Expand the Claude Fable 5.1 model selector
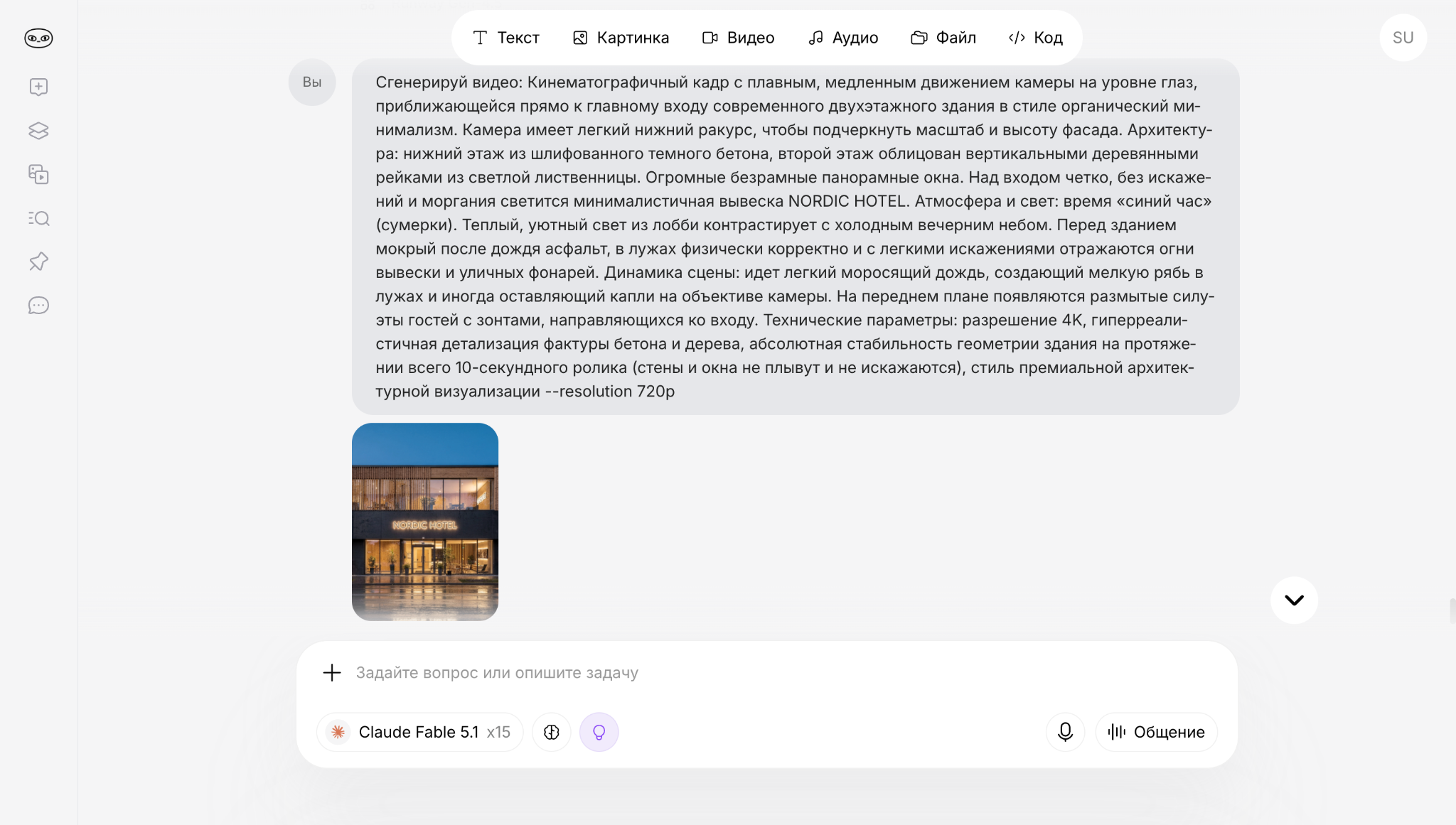The height and width of the screenshot is (825, 1456). 419,732
